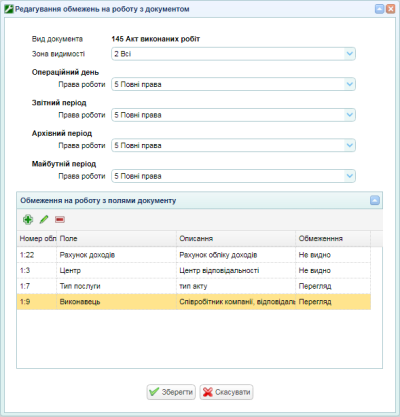Open Звітний період rights dropdown arrow
The height and width of the screenshot is (417, 400).
tap(350, 115)
